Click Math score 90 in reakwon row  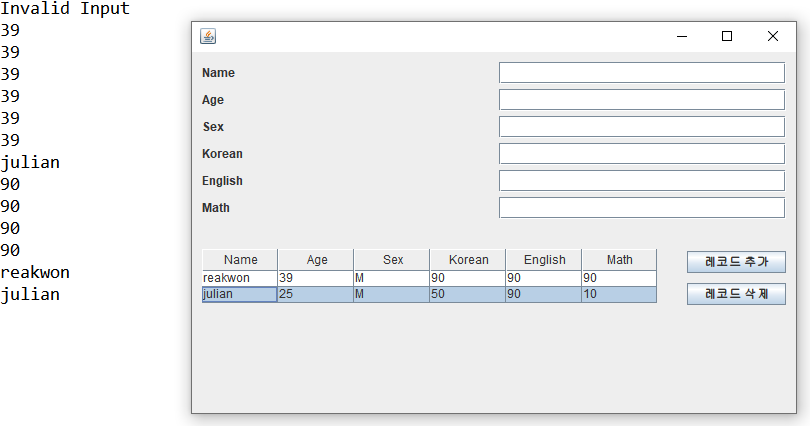619,278
